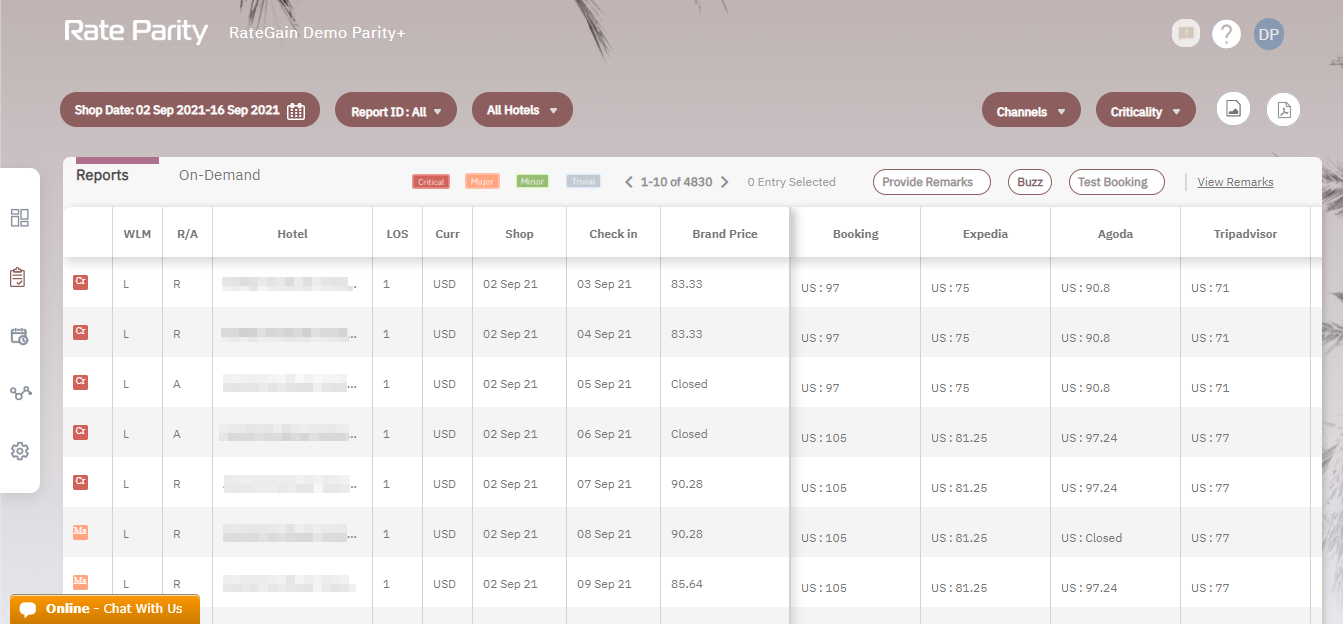Open the View Remarks link
The height and width of the screenshot is (624, 1343).
point(1235,182)
